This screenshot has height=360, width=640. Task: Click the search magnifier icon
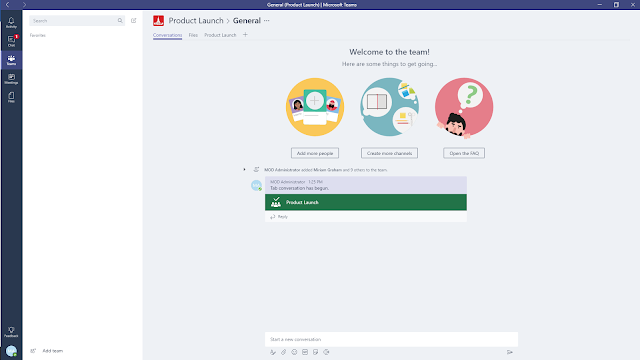coord(120,20)
